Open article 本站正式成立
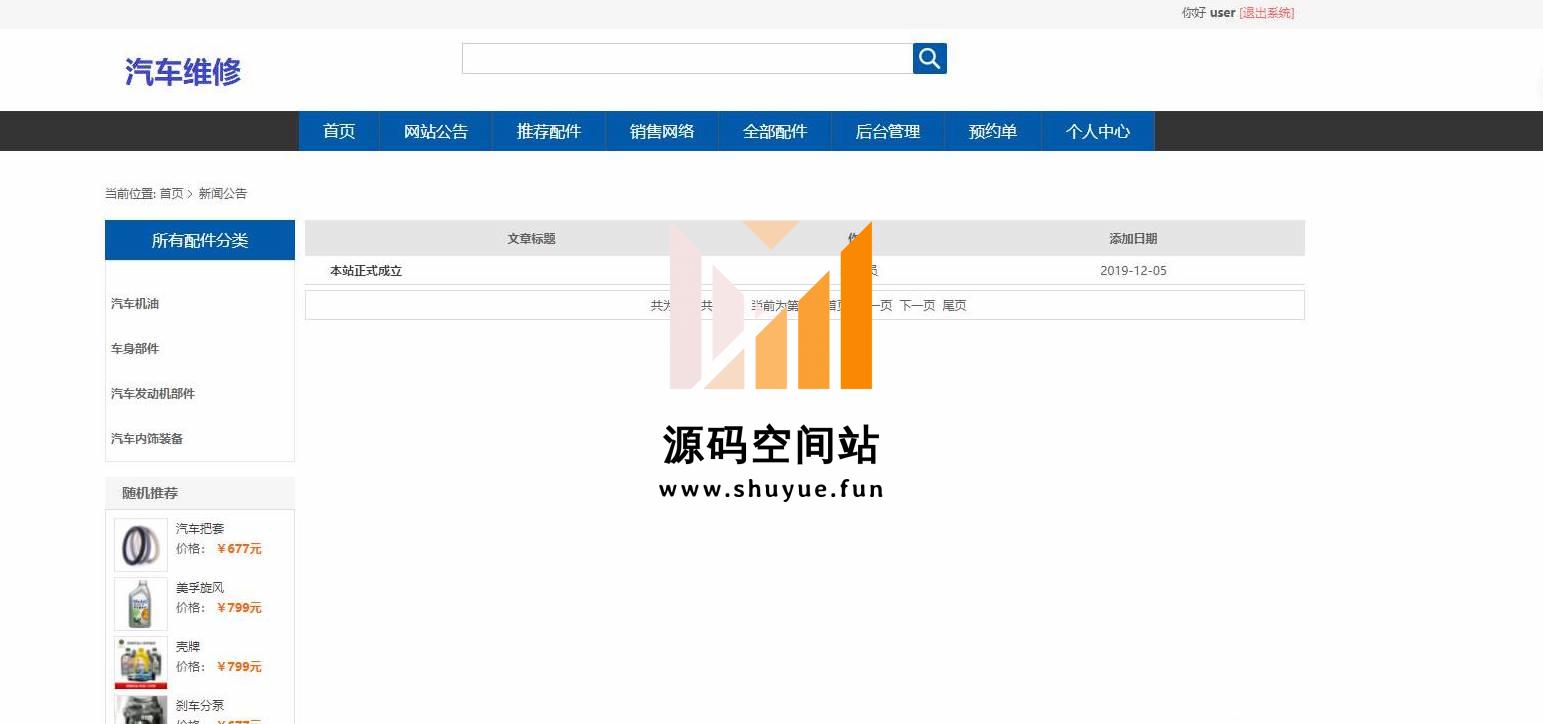The height and width of the screenshot is (724, 1543). tap(366, 271)
